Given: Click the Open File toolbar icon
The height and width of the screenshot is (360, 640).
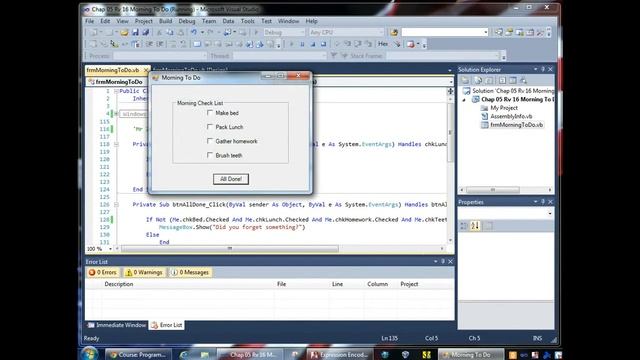Looking at the screenshot, I should pyautogui.click(x=124, y=32).
